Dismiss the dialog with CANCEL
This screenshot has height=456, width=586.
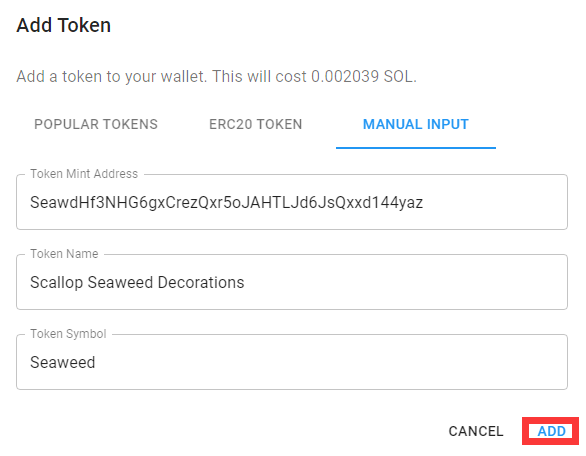(x=476, y=431)
